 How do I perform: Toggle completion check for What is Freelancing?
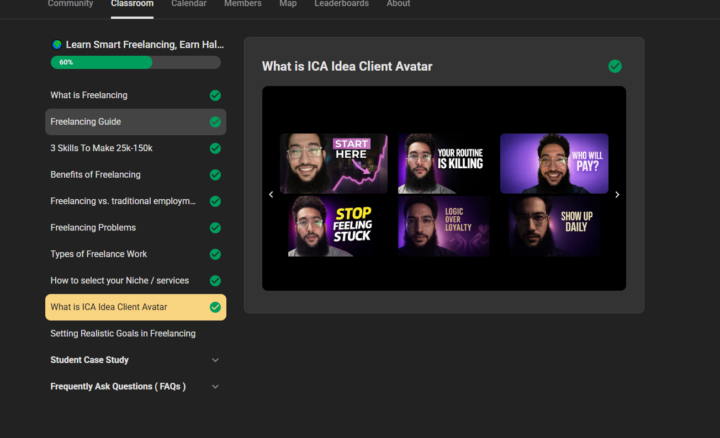coord(215,95)
